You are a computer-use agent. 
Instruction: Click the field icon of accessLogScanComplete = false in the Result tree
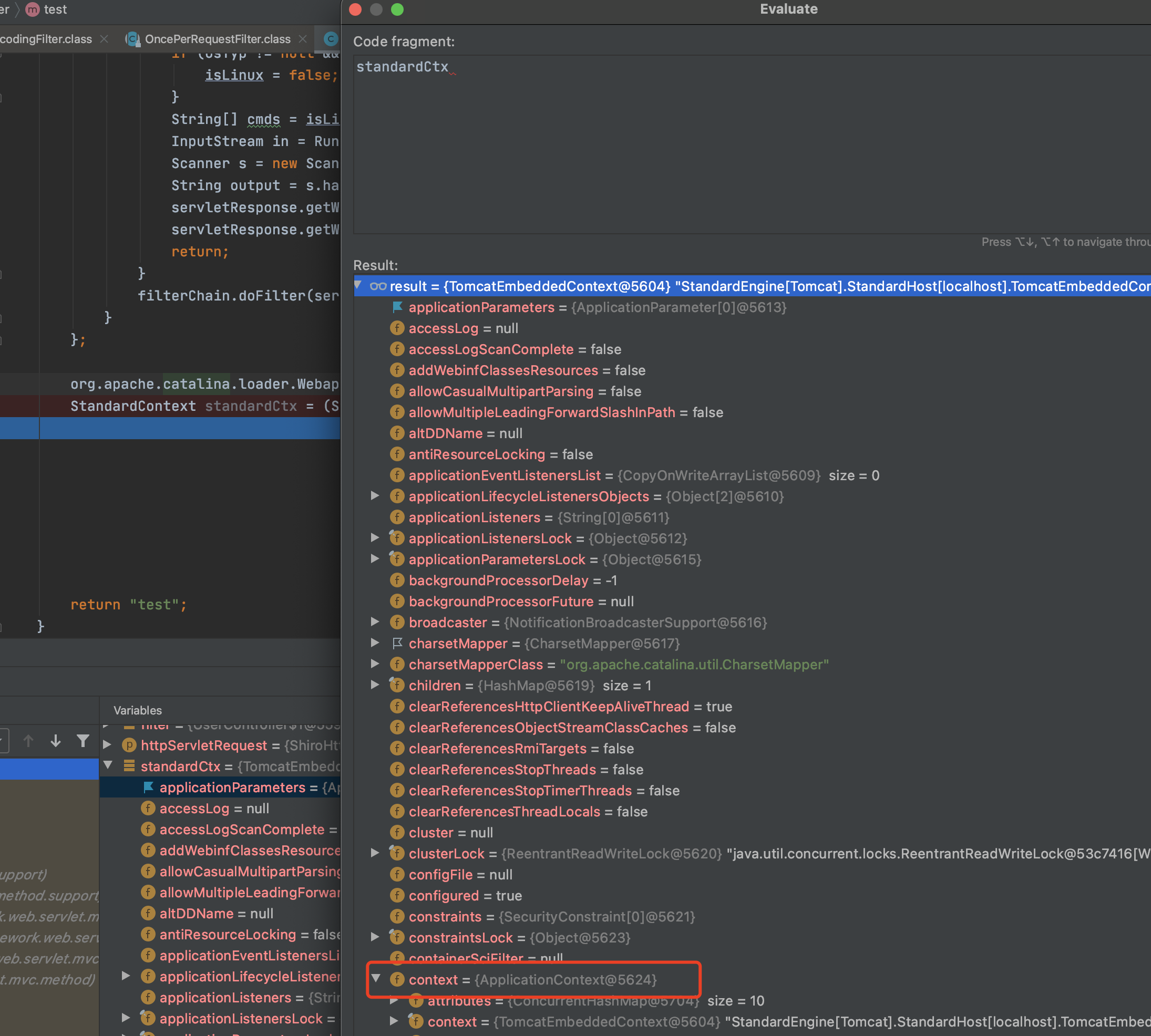click(397, 349)
